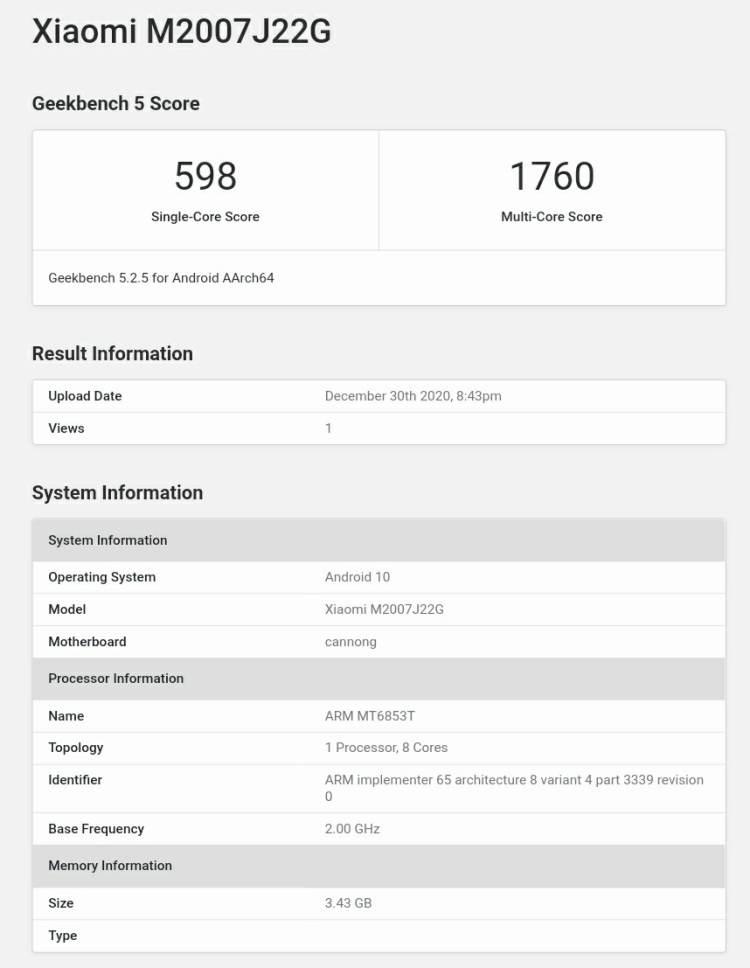Click the Base Frequency label
This screenshot has width=750, height=968.
point(96,828)
